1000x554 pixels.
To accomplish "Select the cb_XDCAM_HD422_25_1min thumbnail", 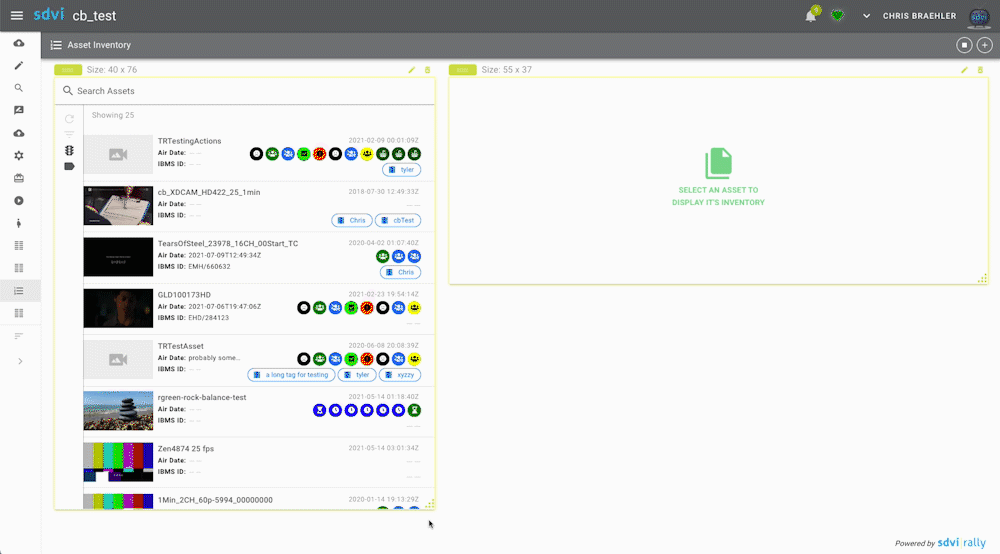I will (x=118, y=205).
